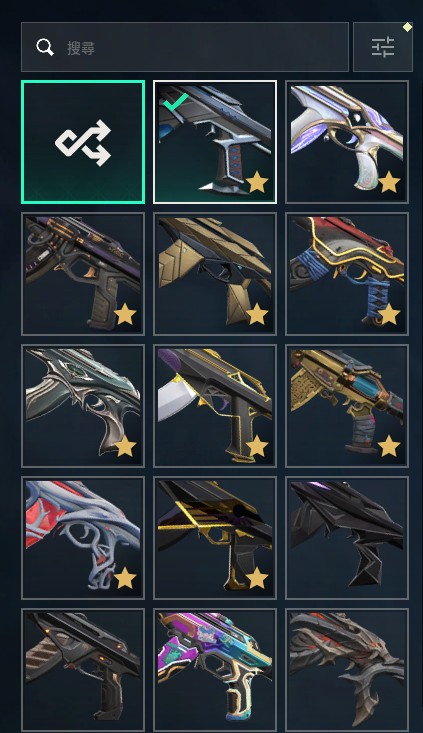The image size is (423, 733).
Task: Open the filter options sliders button
Action: (383, 47)
